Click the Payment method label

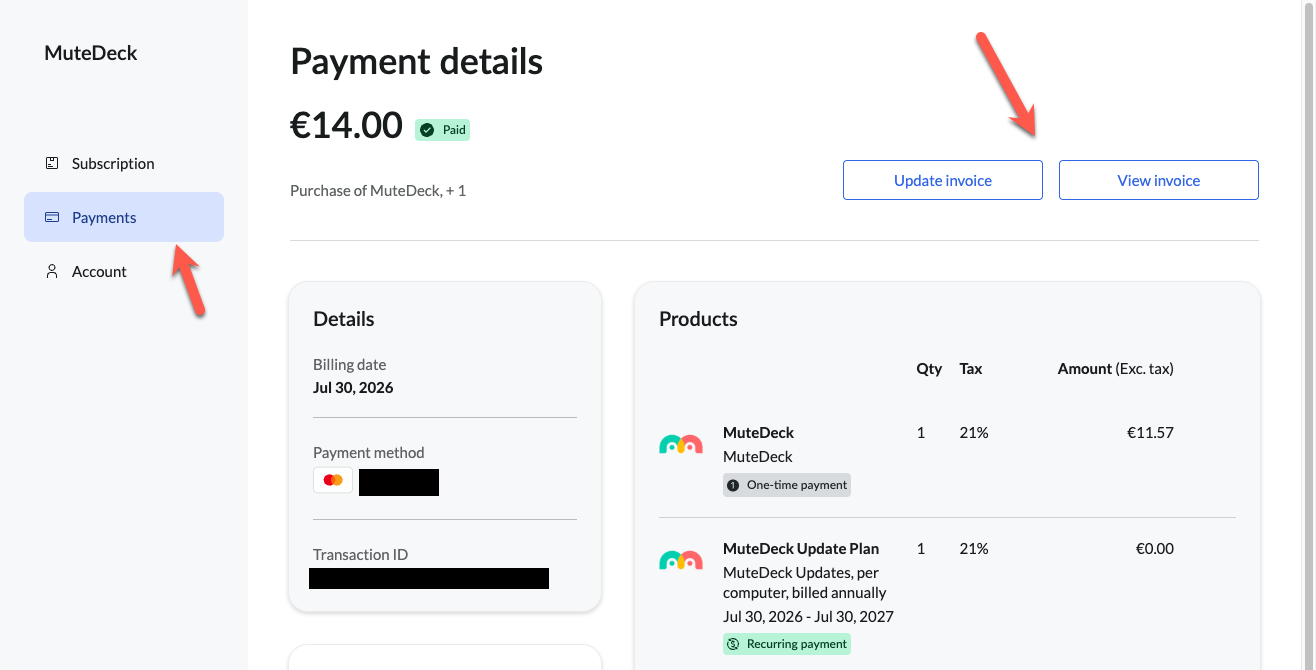(369, 452)
